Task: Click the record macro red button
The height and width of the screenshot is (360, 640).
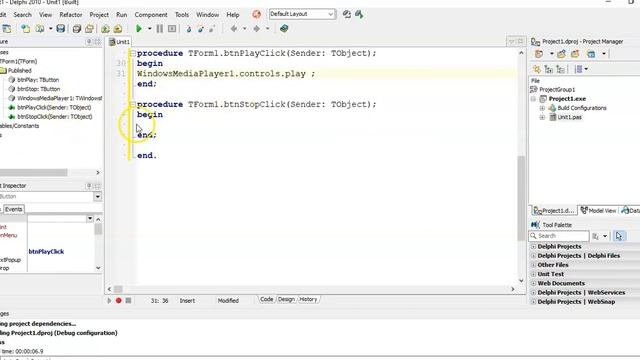Action: point(118,301)
